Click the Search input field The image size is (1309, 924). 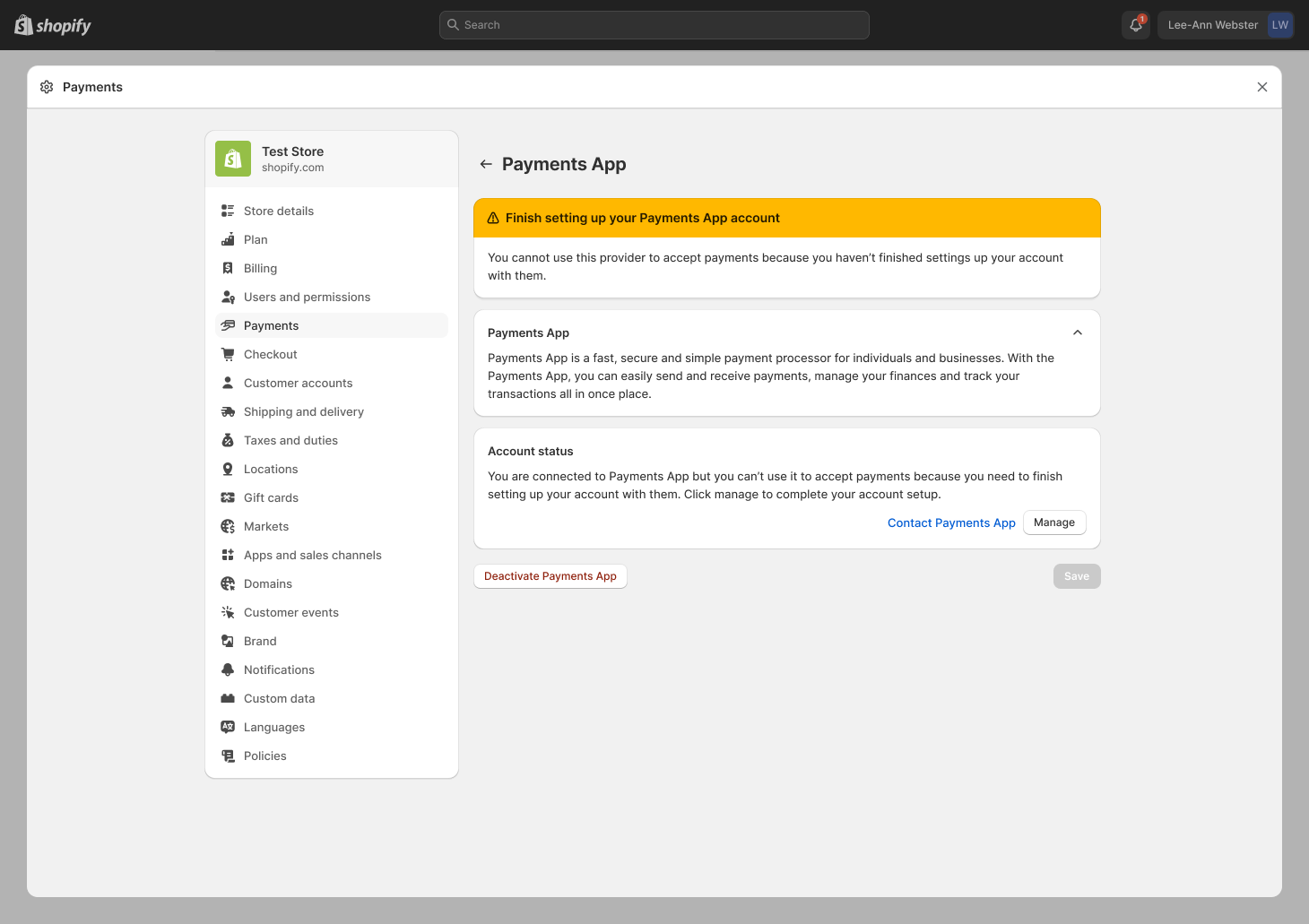(x=654, y=25)
